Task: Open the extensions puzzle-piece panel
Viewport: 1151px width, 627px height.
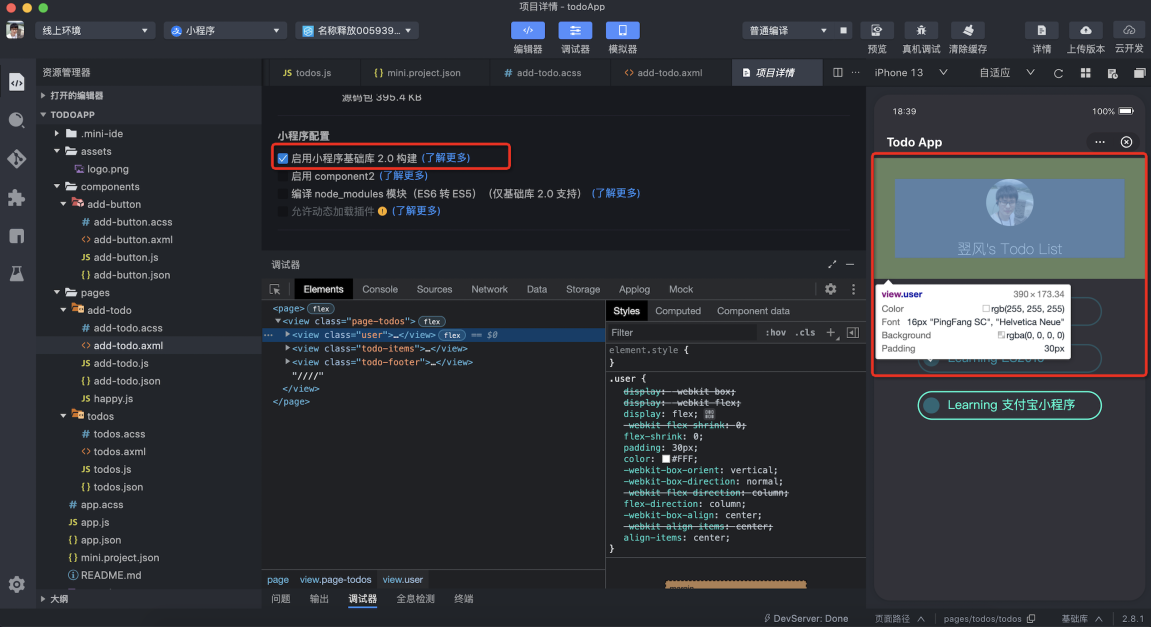Action: point(16,197)
